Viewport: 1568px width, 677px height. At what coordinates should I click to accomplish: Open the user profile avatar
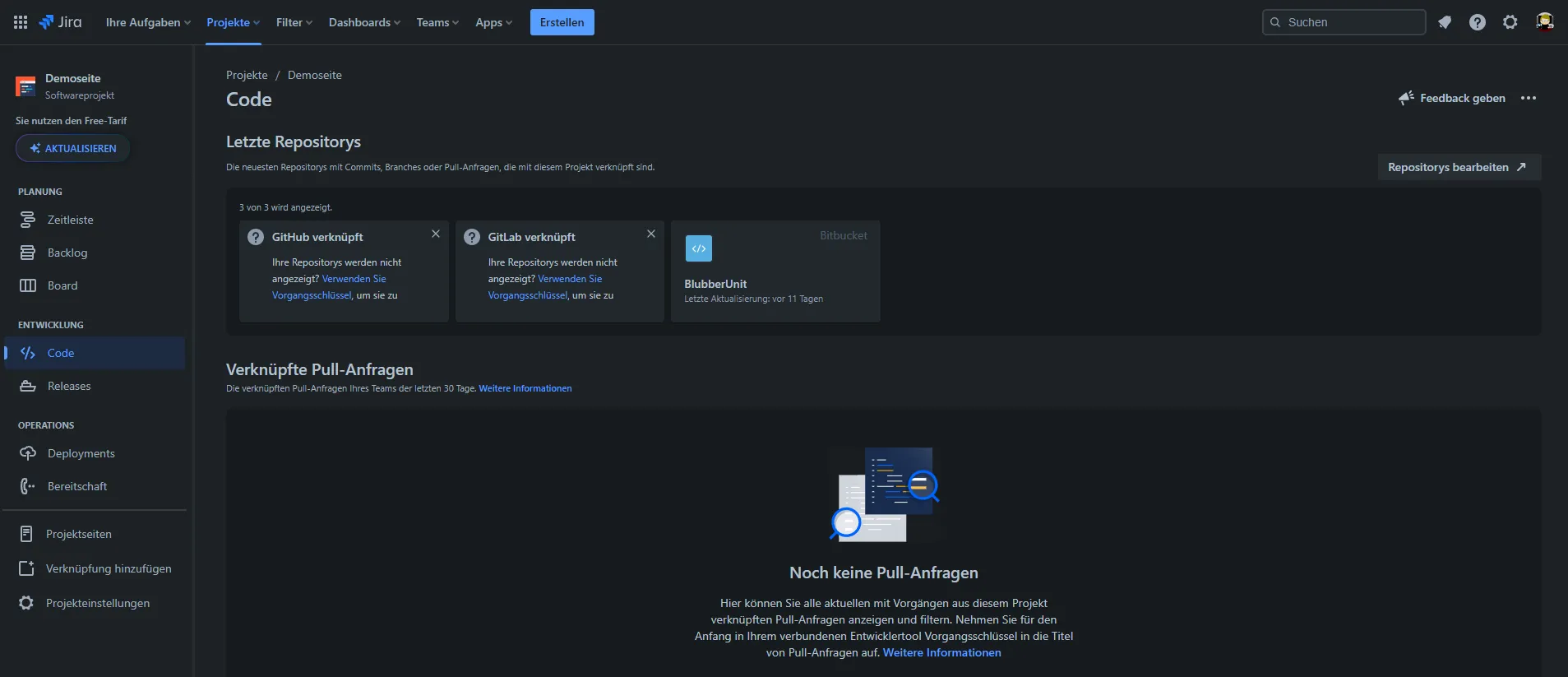tap(1545, 22)
